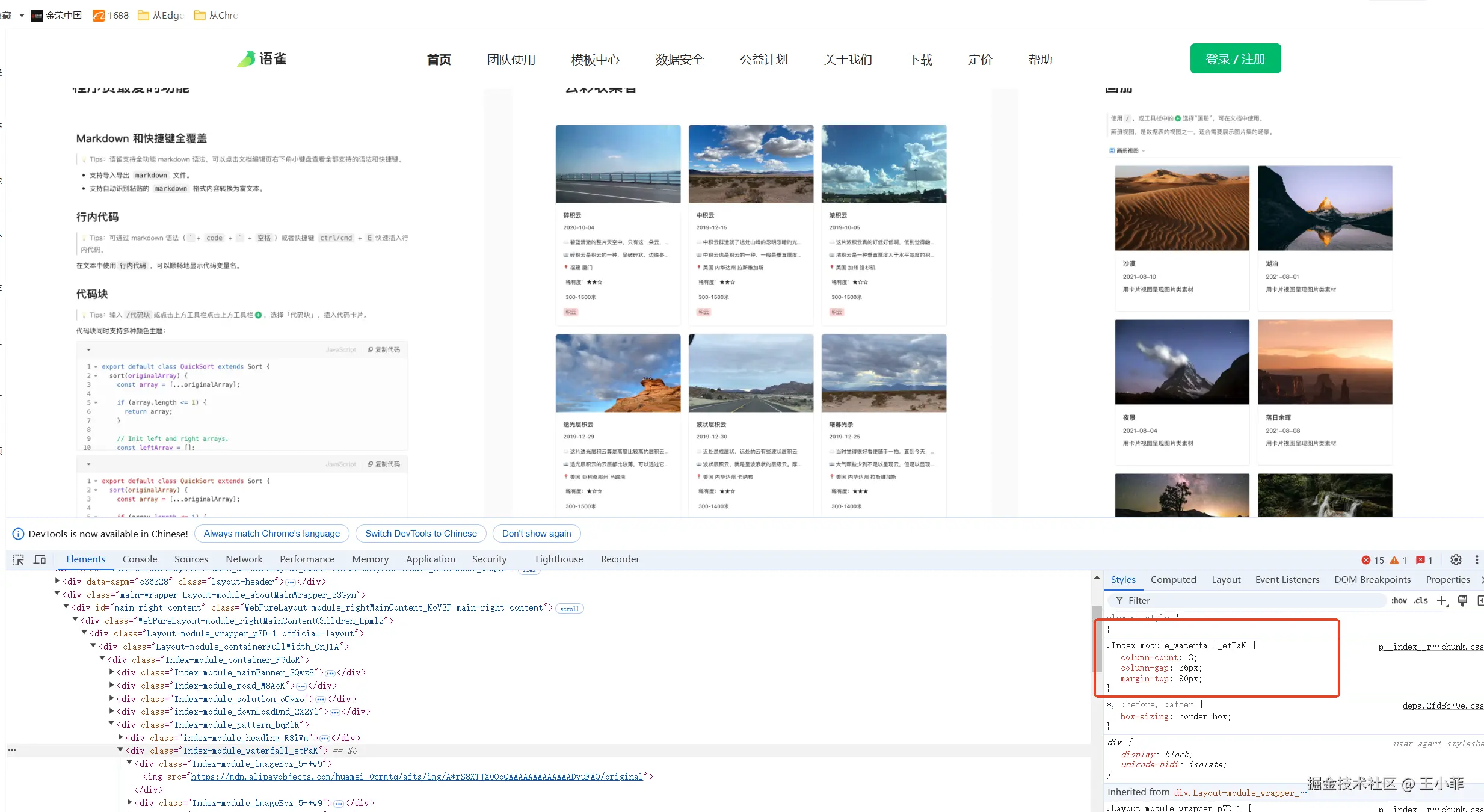
Task: Collapse the Index-module_waterfall_etPaK div node
Action: click(x=120, y=750)
